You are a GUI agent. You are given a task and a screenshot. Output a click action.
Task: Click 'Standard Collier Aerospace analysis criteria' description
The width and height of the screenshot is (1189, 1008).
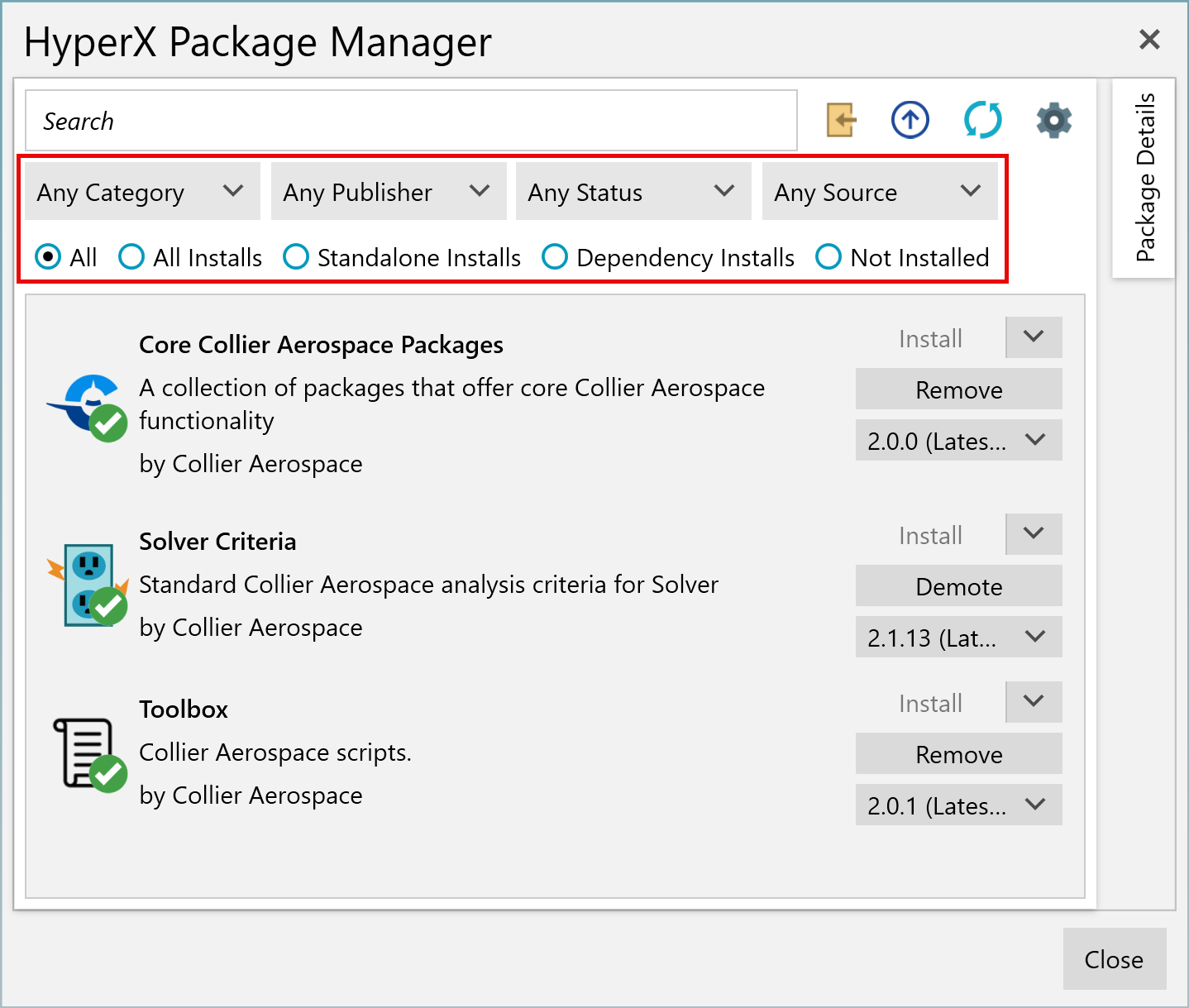pyautogui.click(x=428, y=585)
